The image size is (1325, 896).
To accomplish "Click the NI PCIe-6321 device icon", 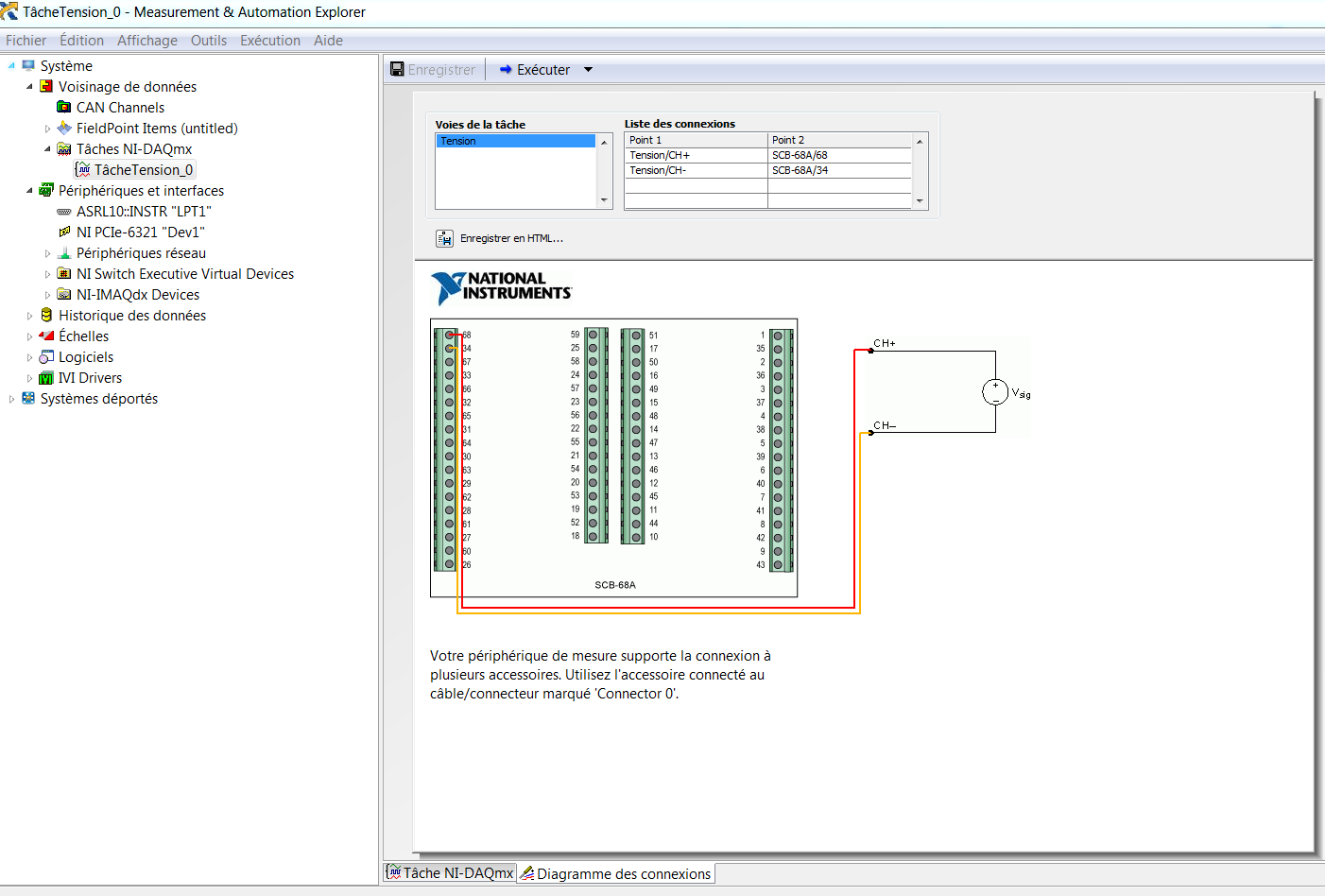I will click(64, 233).
